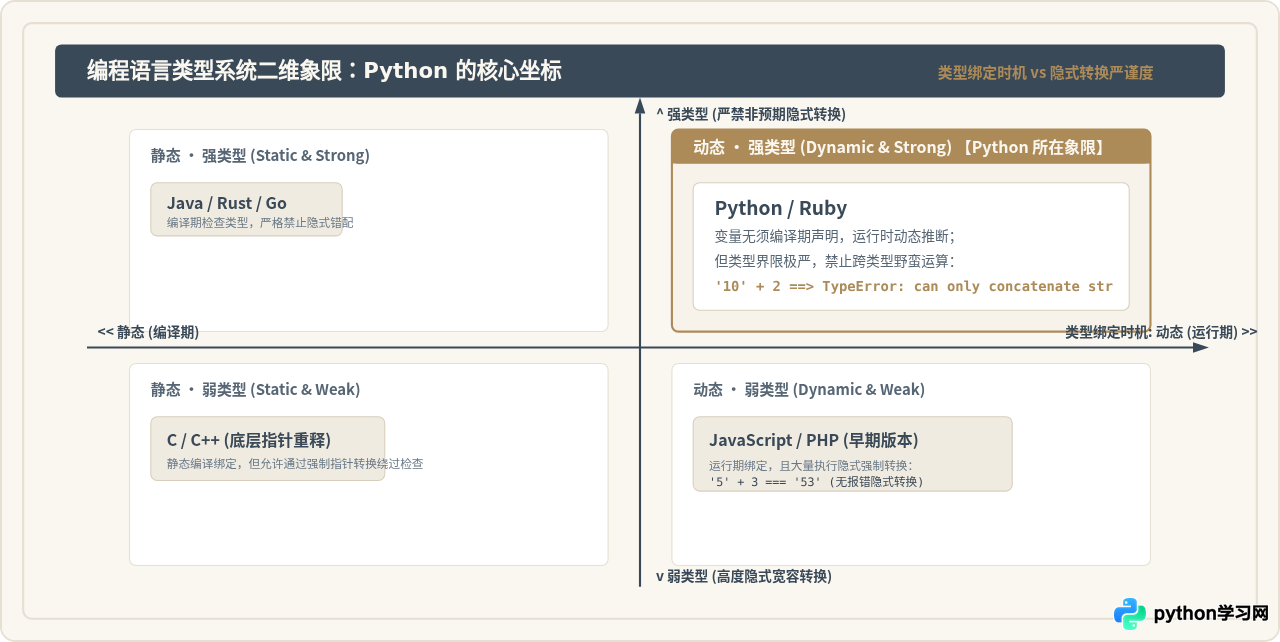
Task: Click the '动态 · 强类型 (Dynamic & Strong)' header
Action: (x=911, y=147)
